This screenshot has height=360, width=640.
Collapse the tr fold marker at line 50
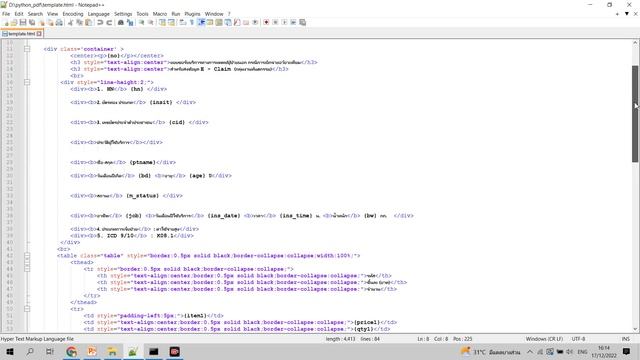coord(27,309)
